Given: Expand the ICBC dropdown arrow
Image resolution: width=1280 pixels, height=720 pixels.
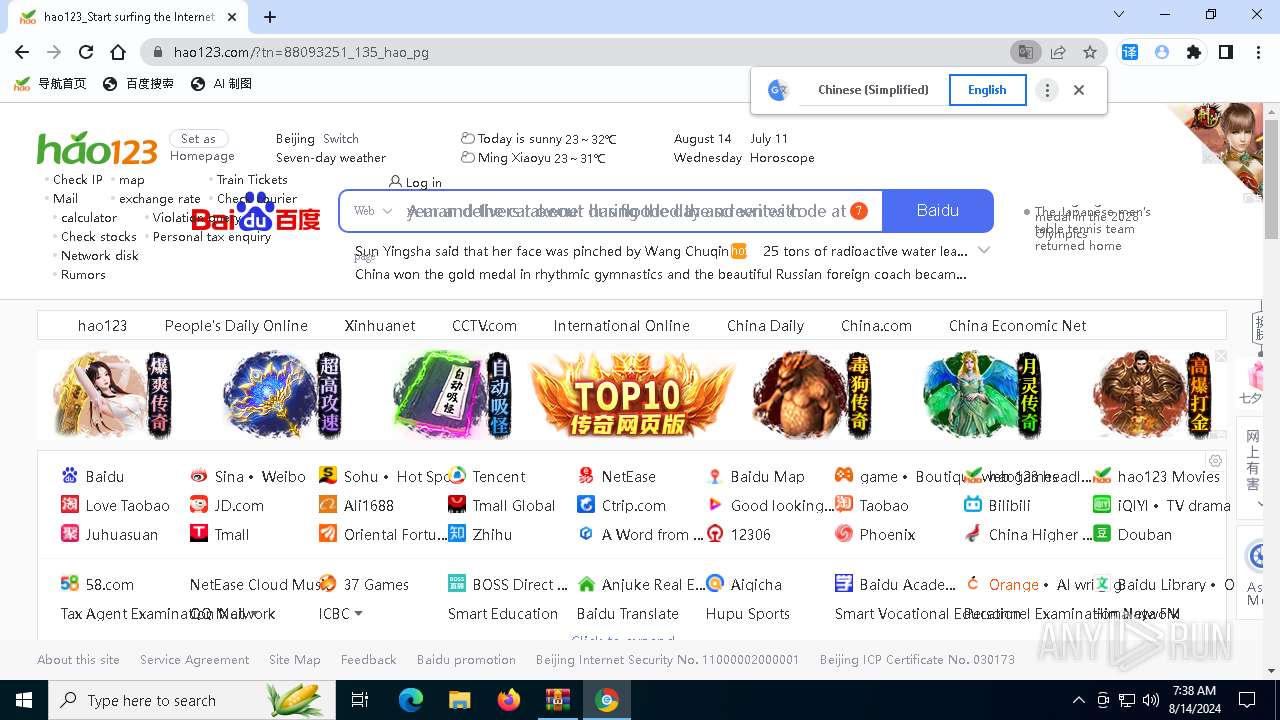Looking at the screenshot, I should tap(358, 614).
